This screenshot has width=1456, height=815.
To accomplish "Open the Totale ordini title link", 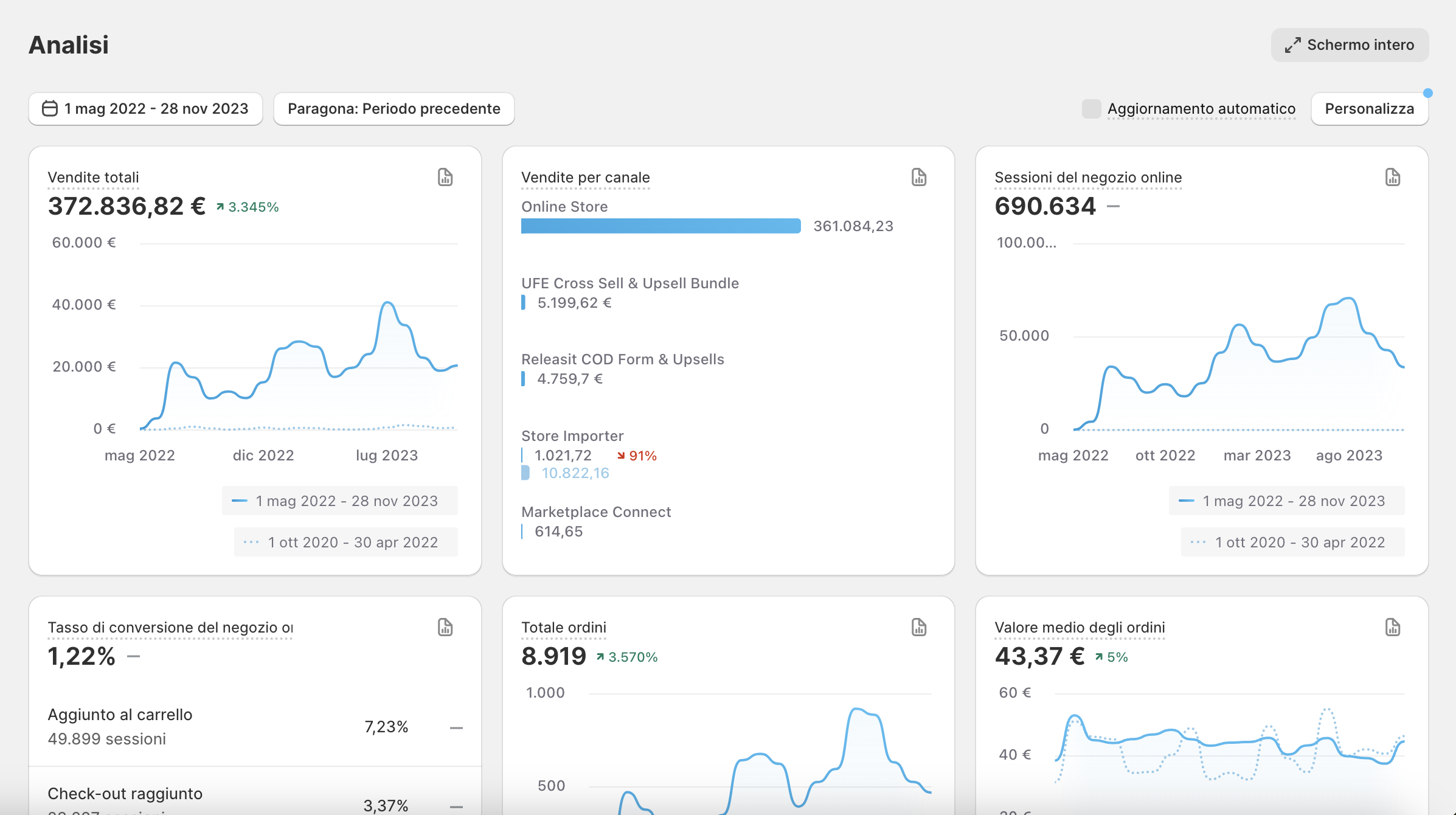I will (563, 628).
